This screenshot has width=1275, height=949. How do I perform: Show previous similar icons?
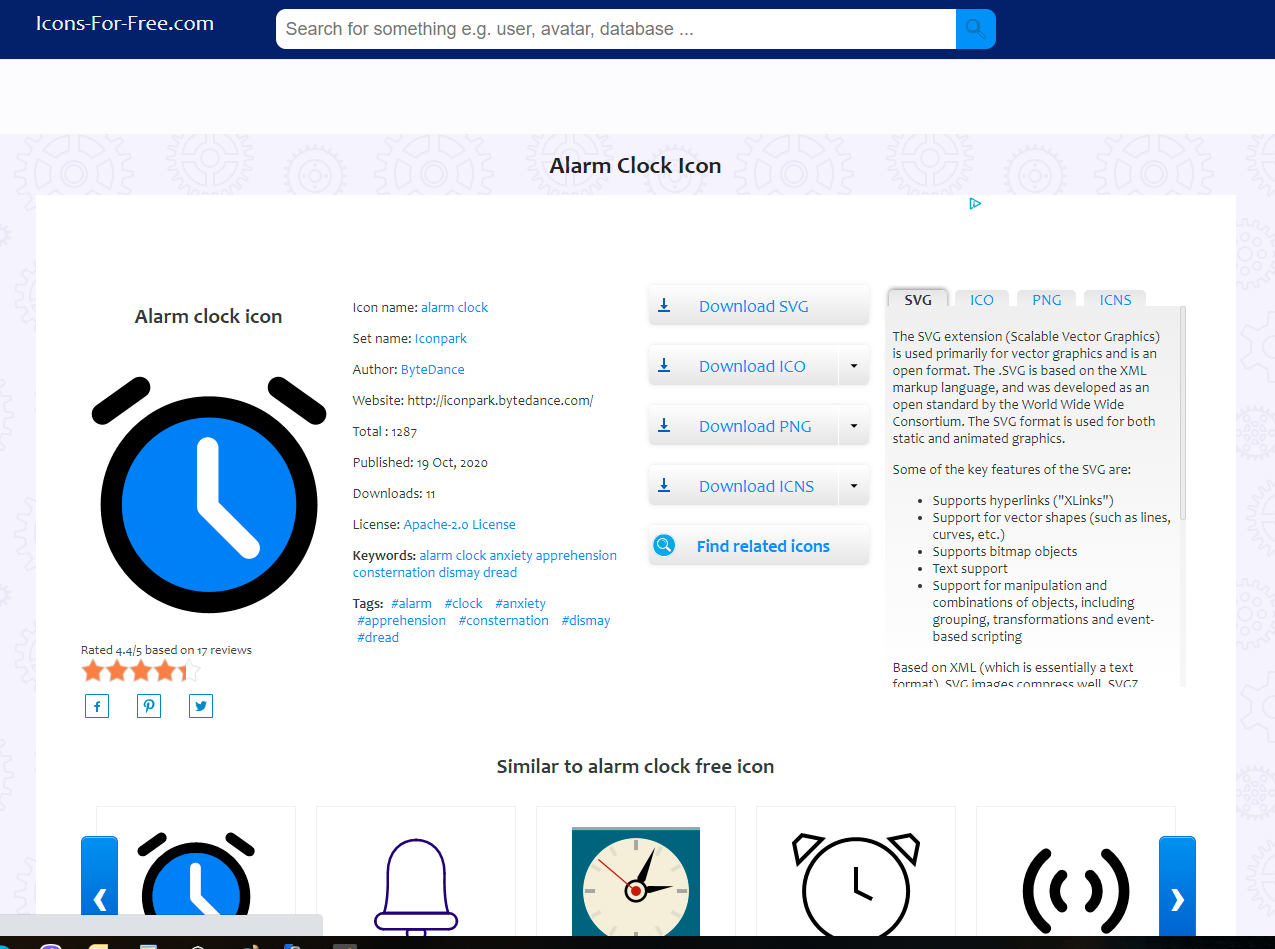coord(99,888)
